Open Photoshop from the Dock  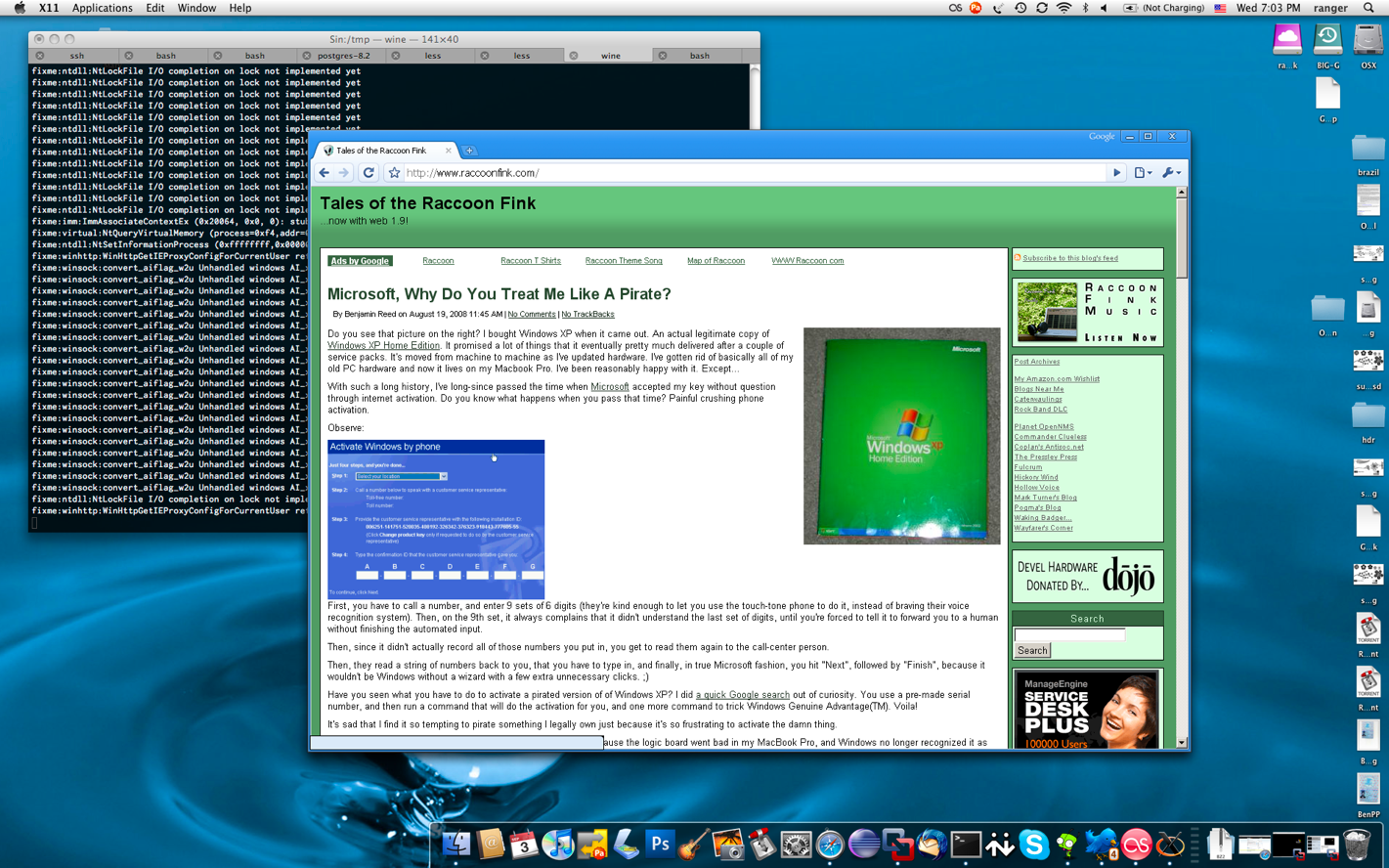coord(660,845)
